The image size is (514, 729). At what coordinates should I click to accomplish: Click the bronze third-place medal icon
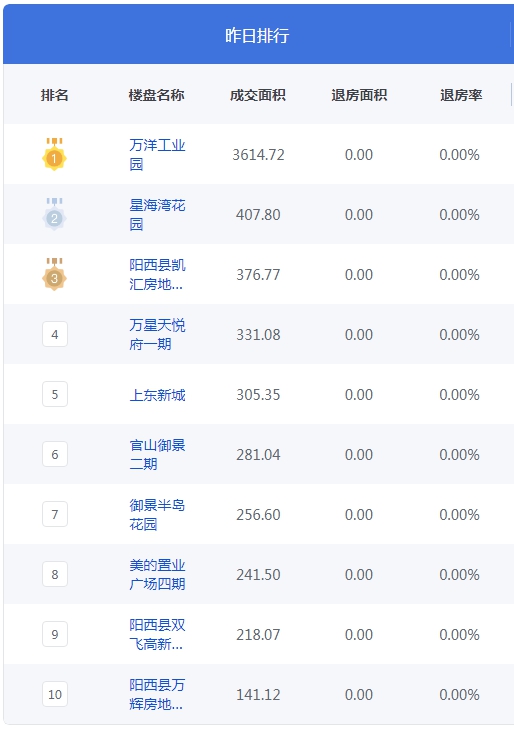point(54,274)
